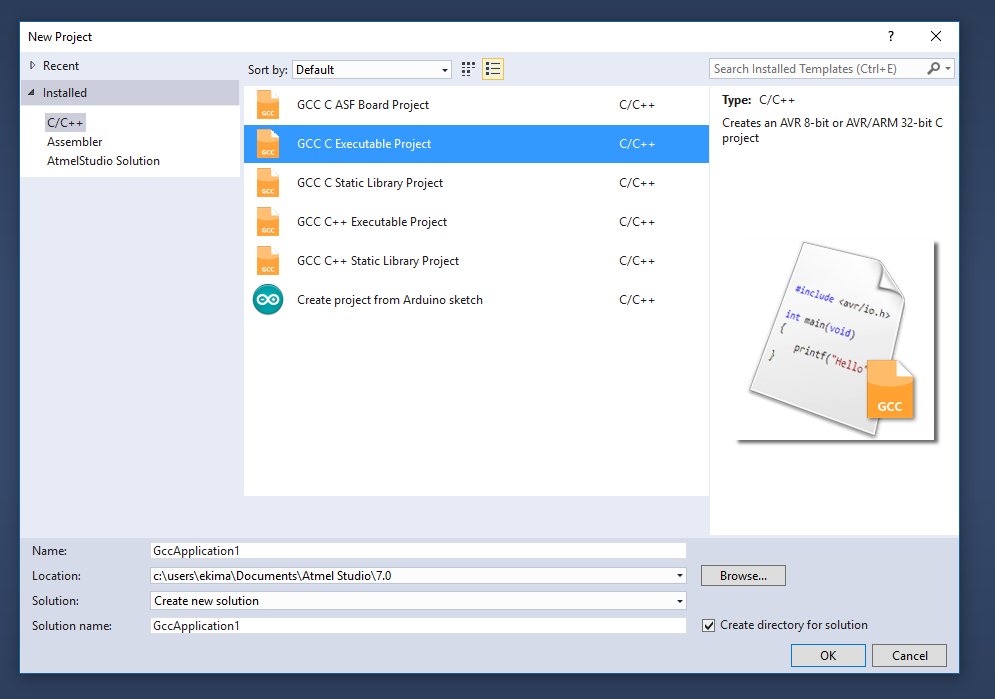Select GCC C++ Static Library Project template
This screenshot has height=699, width=995.
(476, 261)
